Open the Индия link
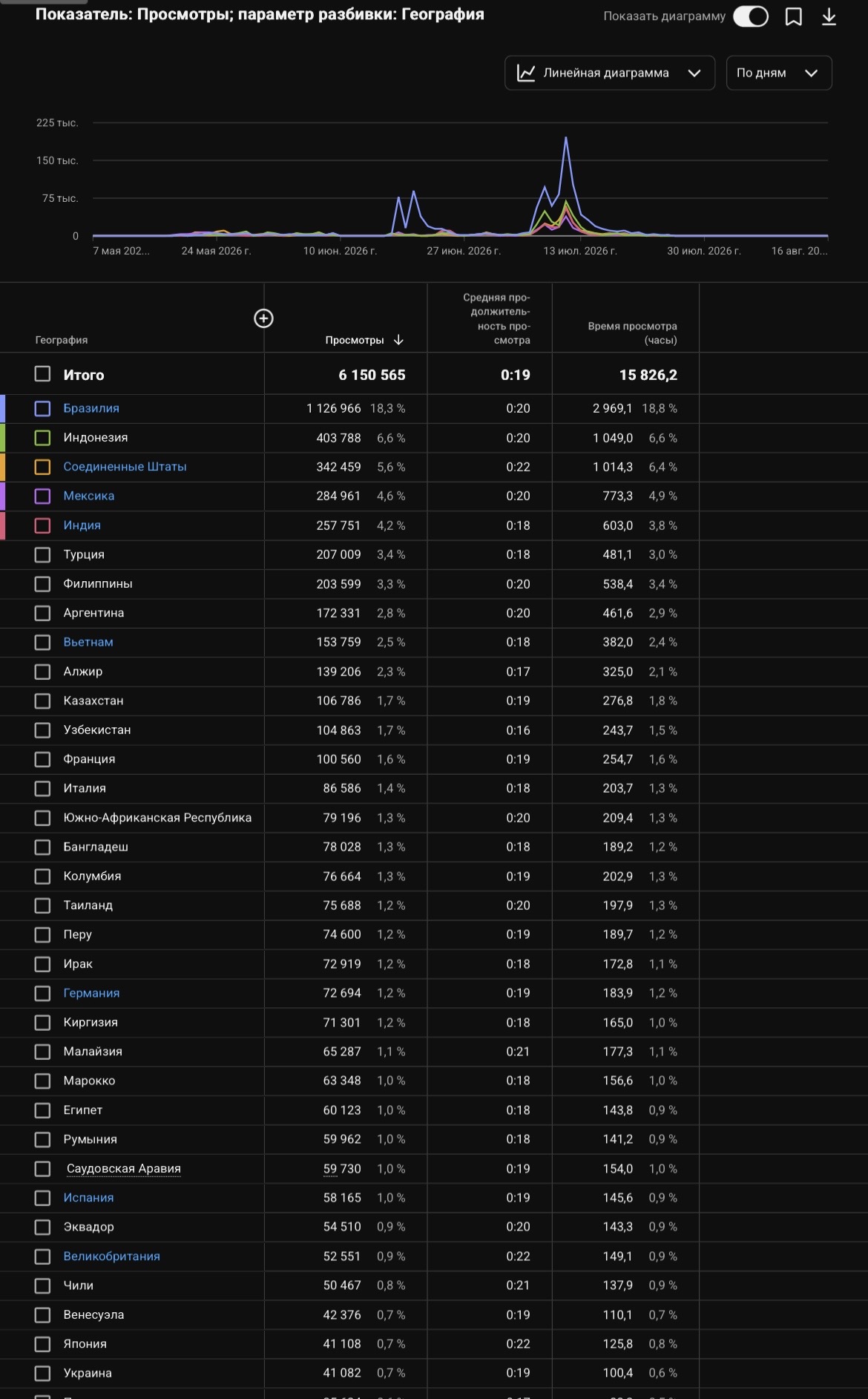This screenshot has width=868, height=1399. [82, 525]
